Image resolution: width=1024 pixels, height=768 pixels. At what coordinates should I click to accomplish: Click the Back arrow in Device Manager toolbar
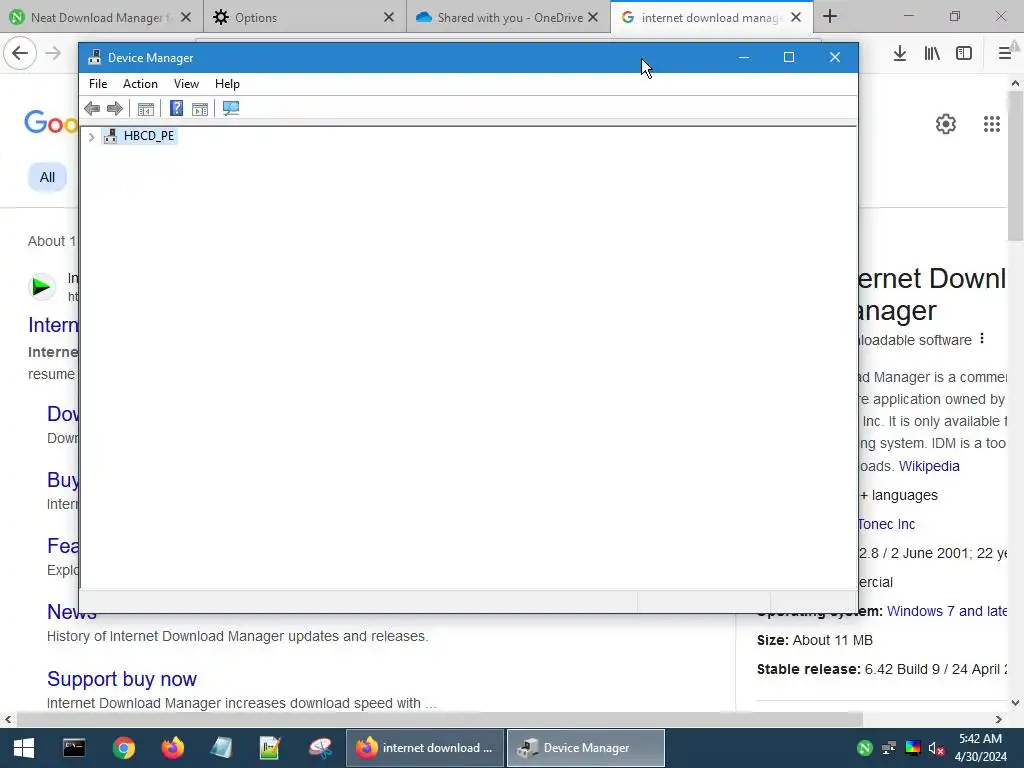[x=92, y=108]
